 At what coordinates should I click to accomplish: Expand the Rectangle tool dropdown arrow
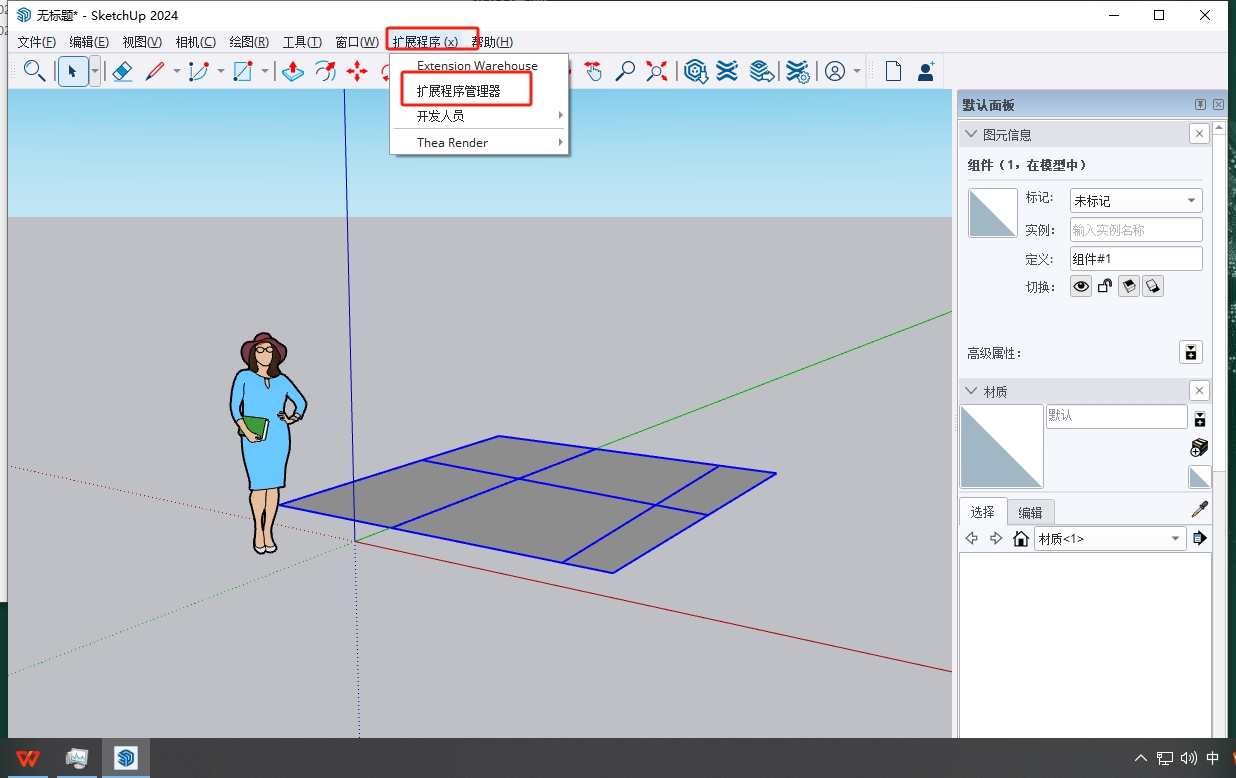[x=265, y=71]
